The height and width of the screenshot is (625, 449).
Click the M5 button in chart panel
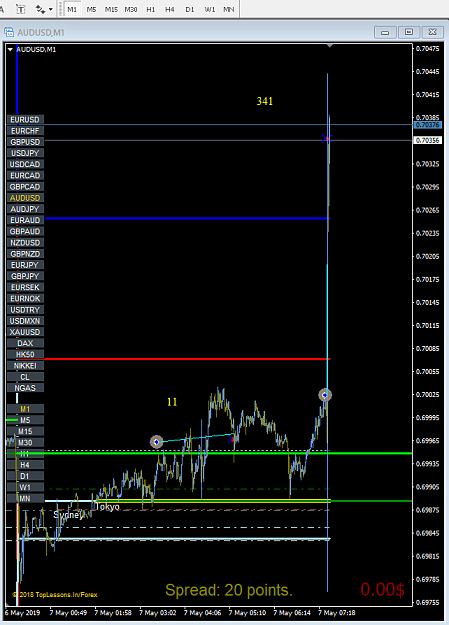pos(25,420)
